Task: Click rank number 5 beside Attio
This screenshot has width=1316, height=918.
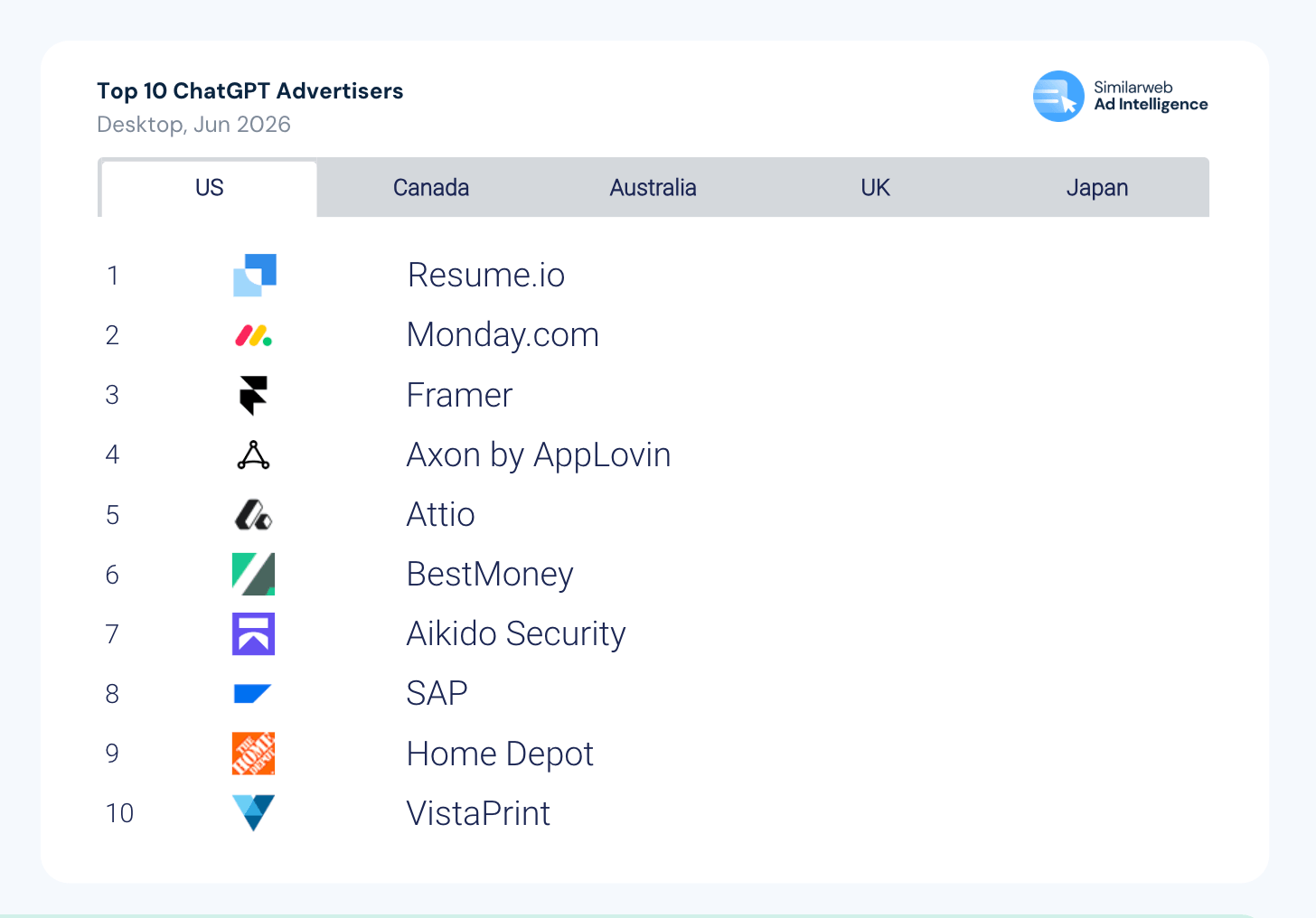Action: (x=112, y=515)
